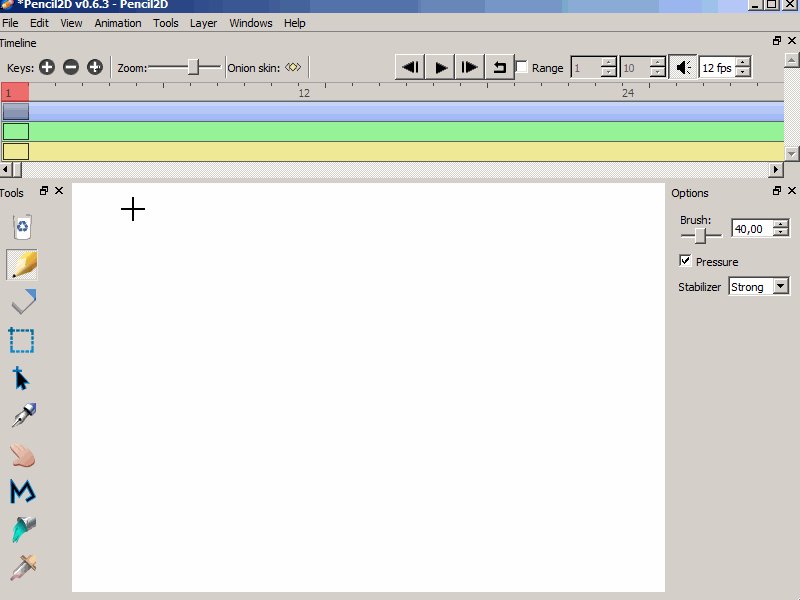Increase the brush size value
The width and height of the screenshot is (800, 600).
[781, 223]
